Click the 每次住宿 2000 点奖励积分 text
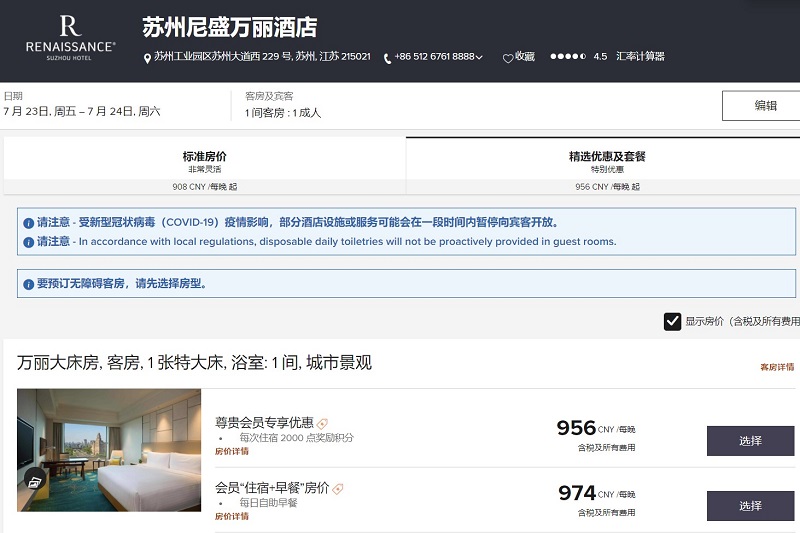 (x=296, y=438)
